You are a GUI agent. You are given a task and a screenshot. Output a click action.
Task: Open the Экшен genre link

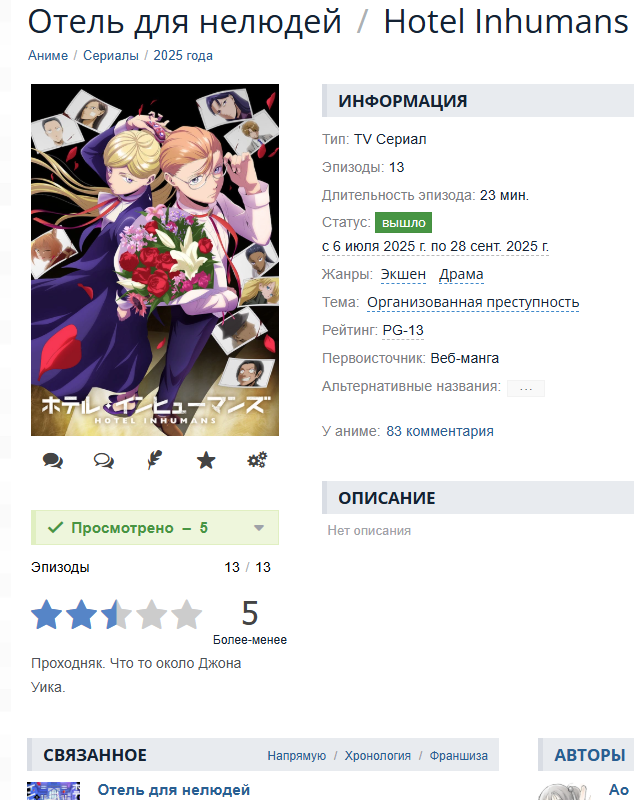click(x=403, y=274)
